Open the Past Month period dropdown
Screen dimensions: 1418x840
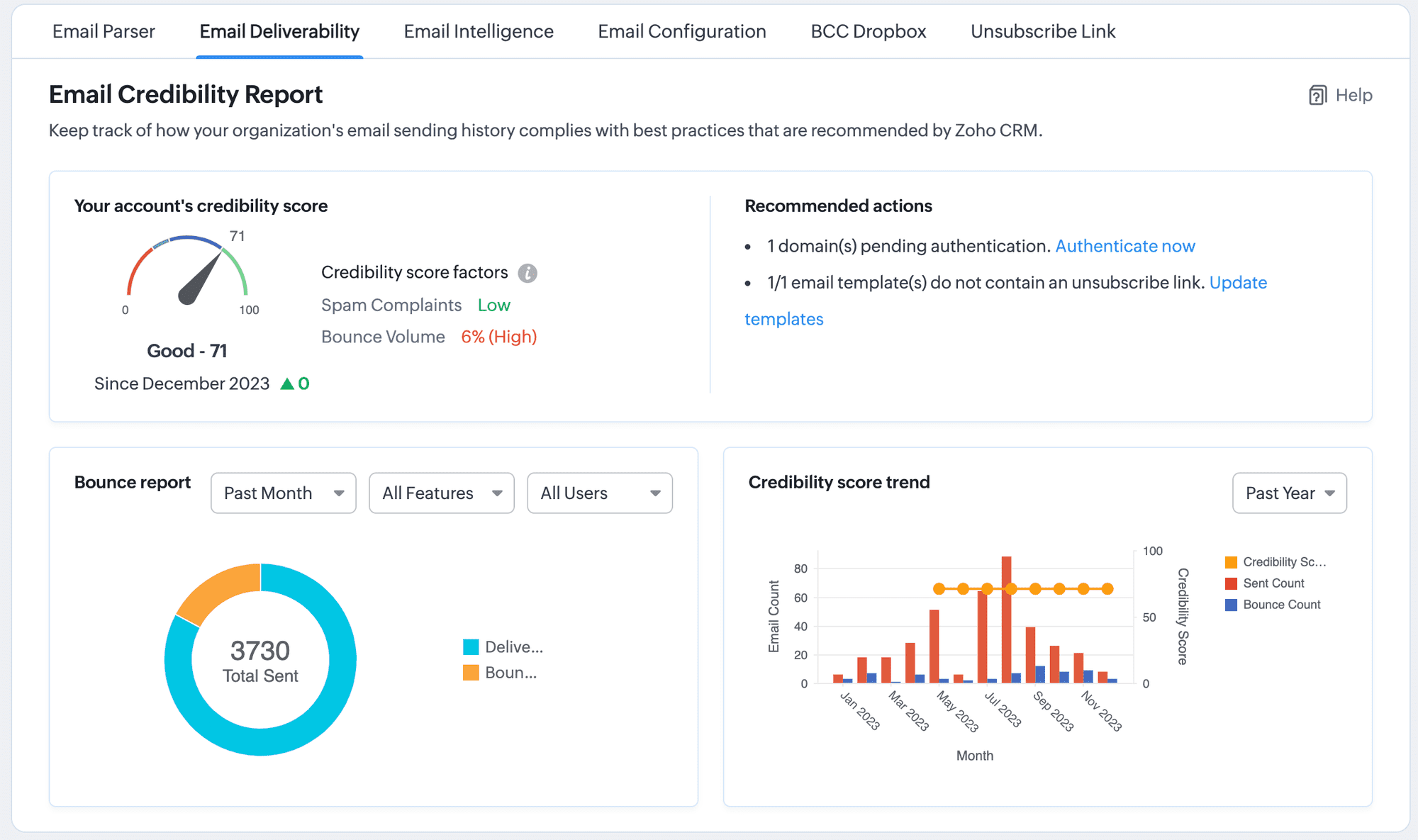tap(283, 493)
